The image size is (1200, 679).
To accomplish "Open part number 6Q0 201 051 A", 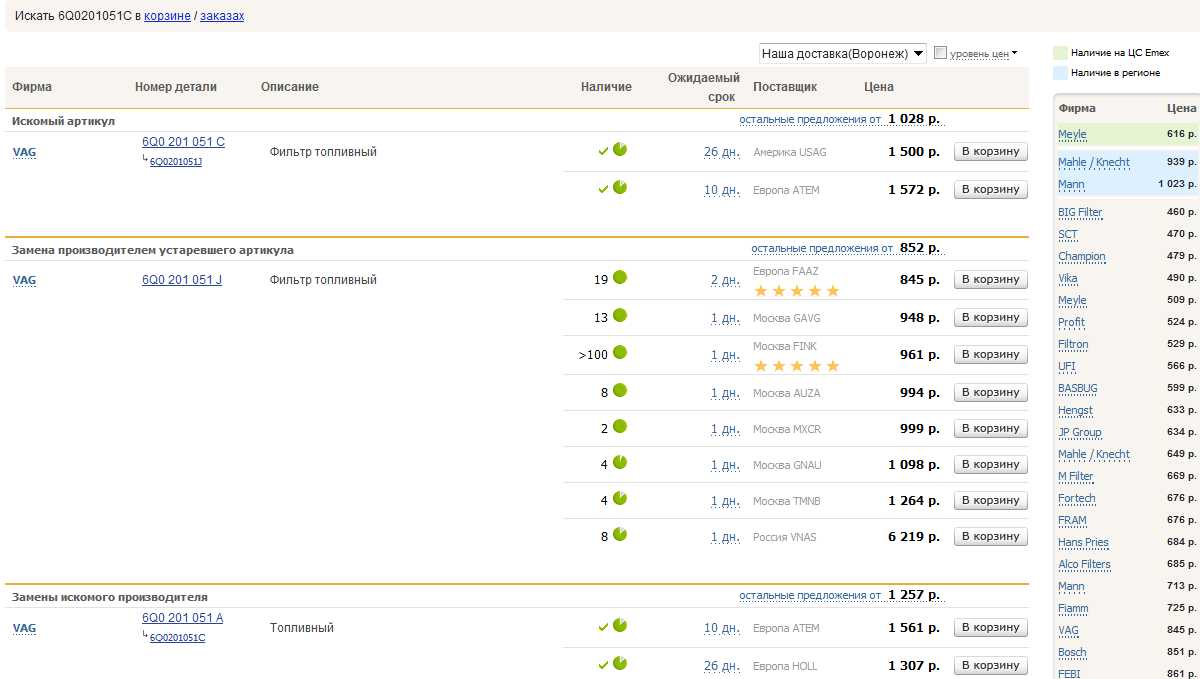I will point(183,618).
